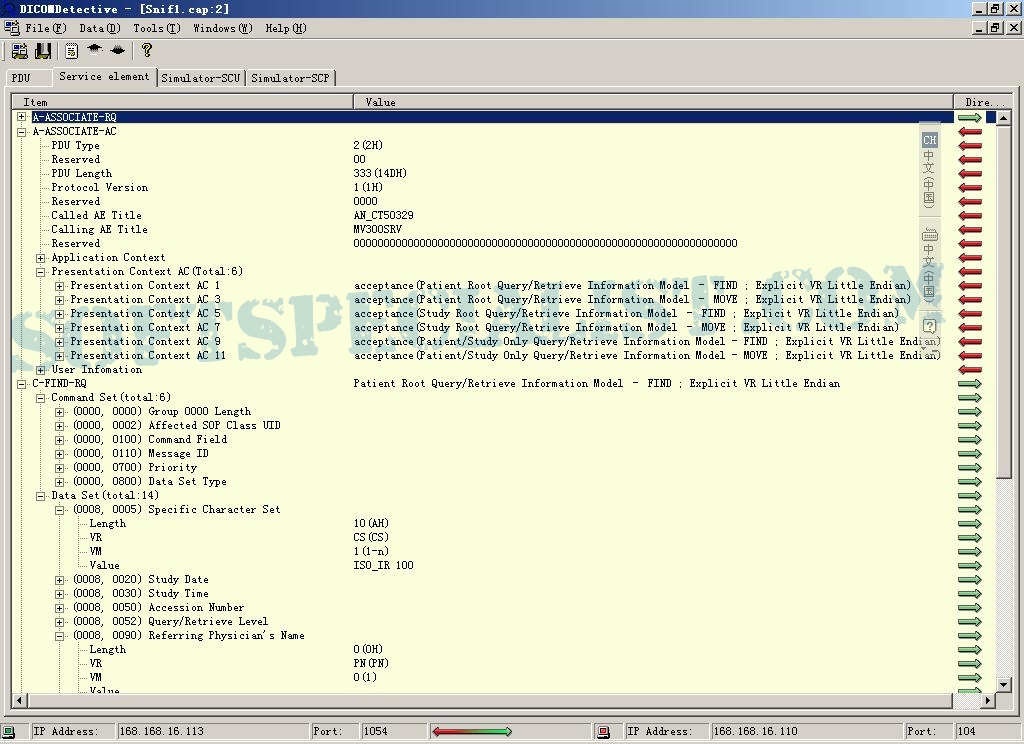Click the language bar help icon

pos(929,326)
